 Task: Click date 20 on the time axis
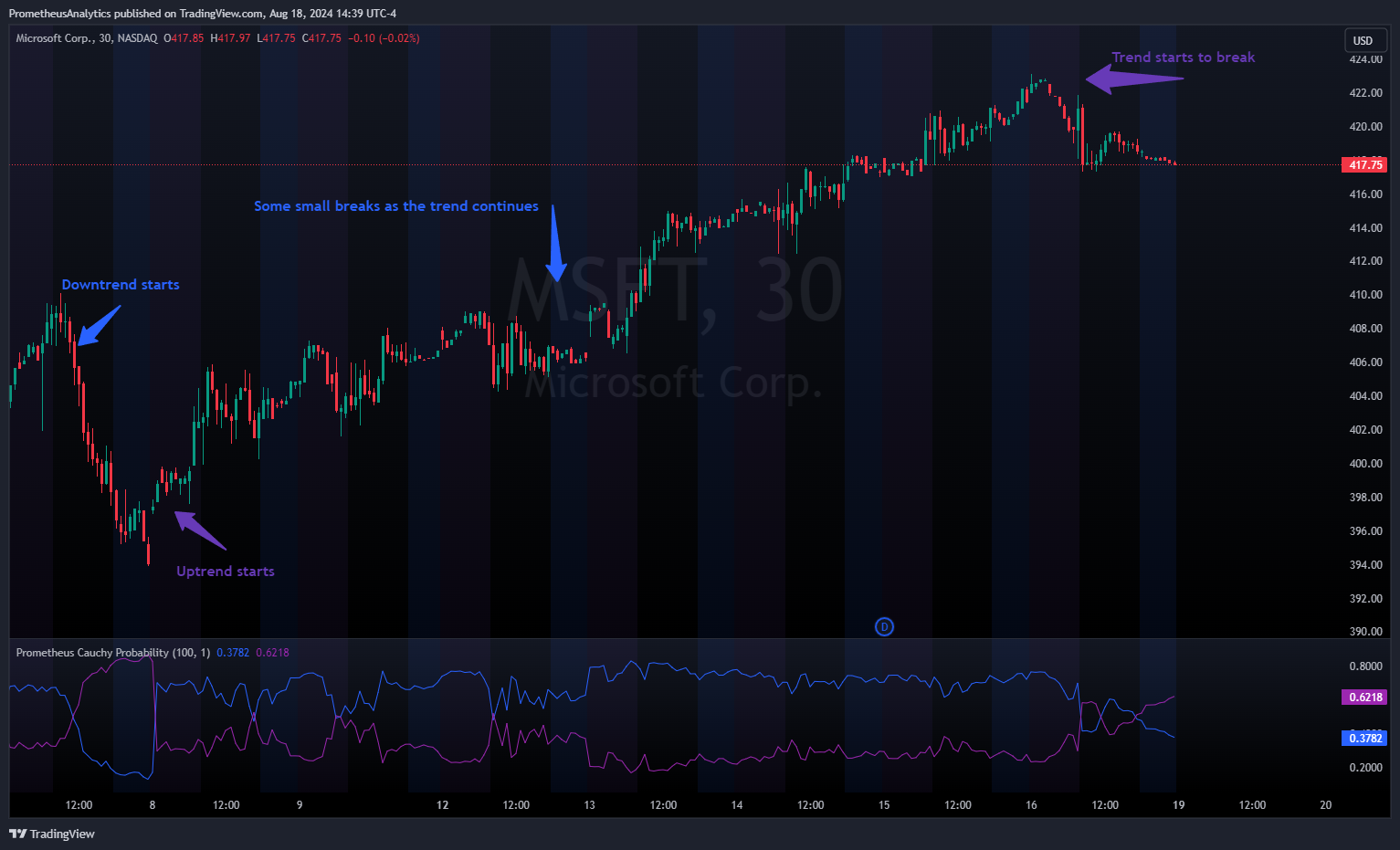pyautogui.click(x=1326, y=805)
